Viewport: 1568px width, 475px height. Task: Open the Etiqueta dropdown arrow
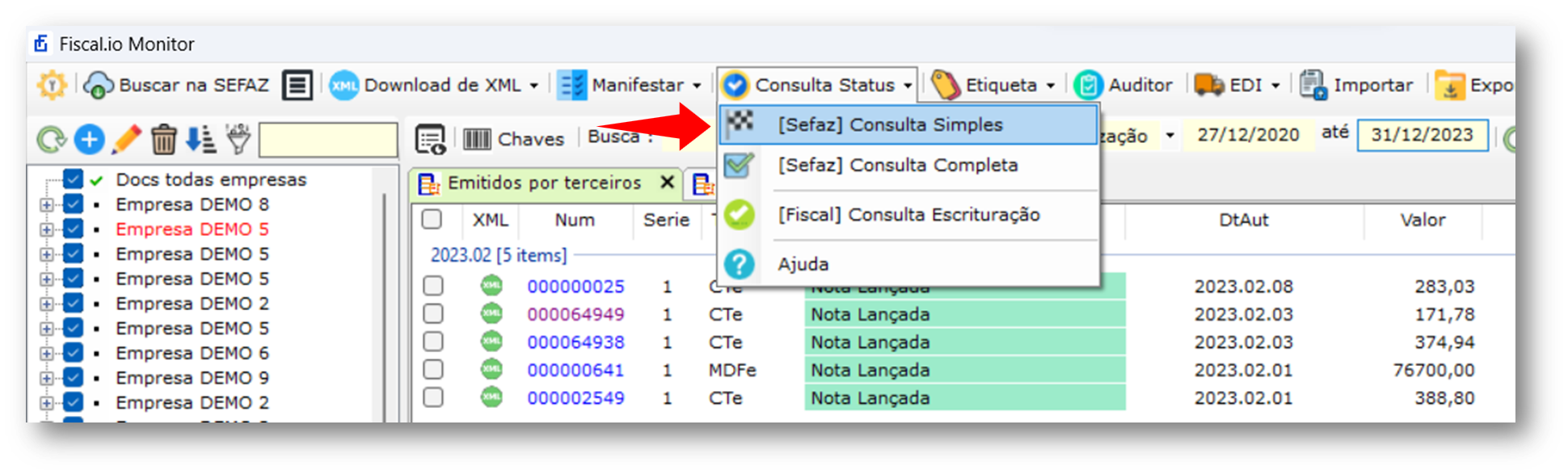1051,86
